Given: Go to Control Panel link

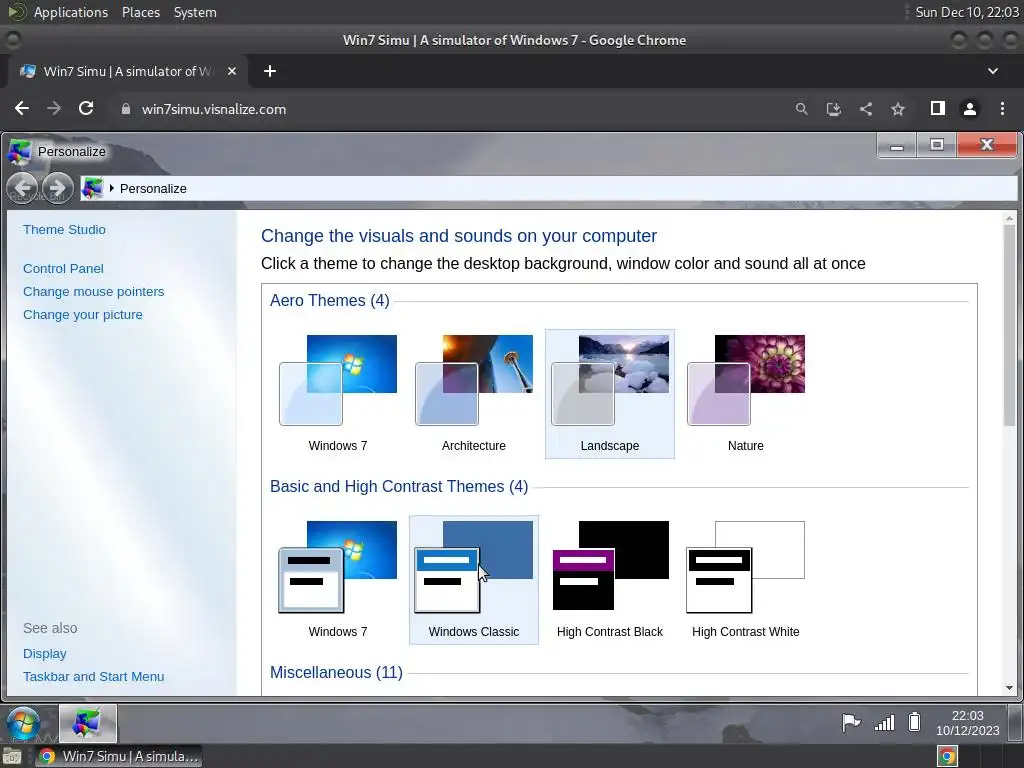Looking at the screenshot, I should pyautogui.click(x=63, y=268).
